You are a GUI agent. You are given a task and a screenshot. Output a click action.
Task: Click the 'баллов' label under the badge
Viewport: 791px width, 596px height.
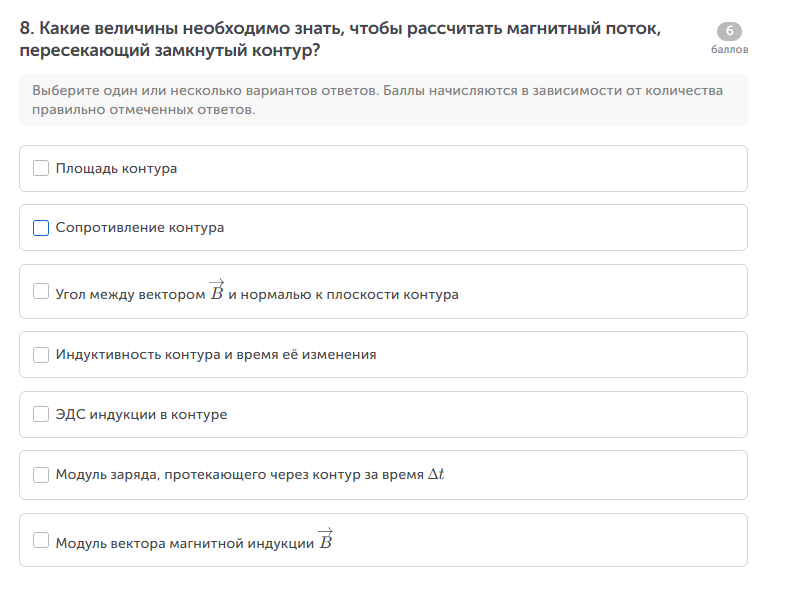729,49
